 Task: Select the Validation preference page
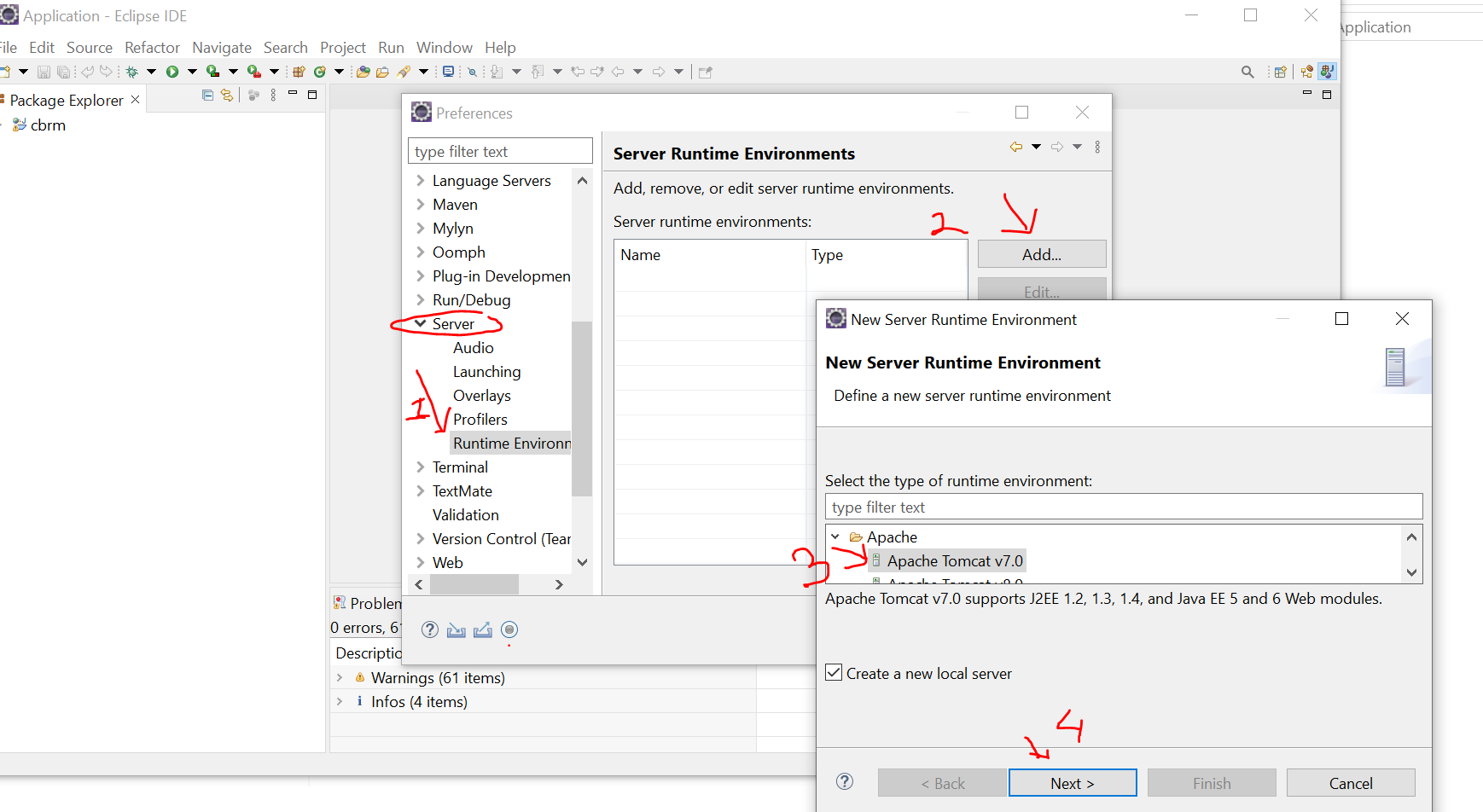tap(465, 514)
